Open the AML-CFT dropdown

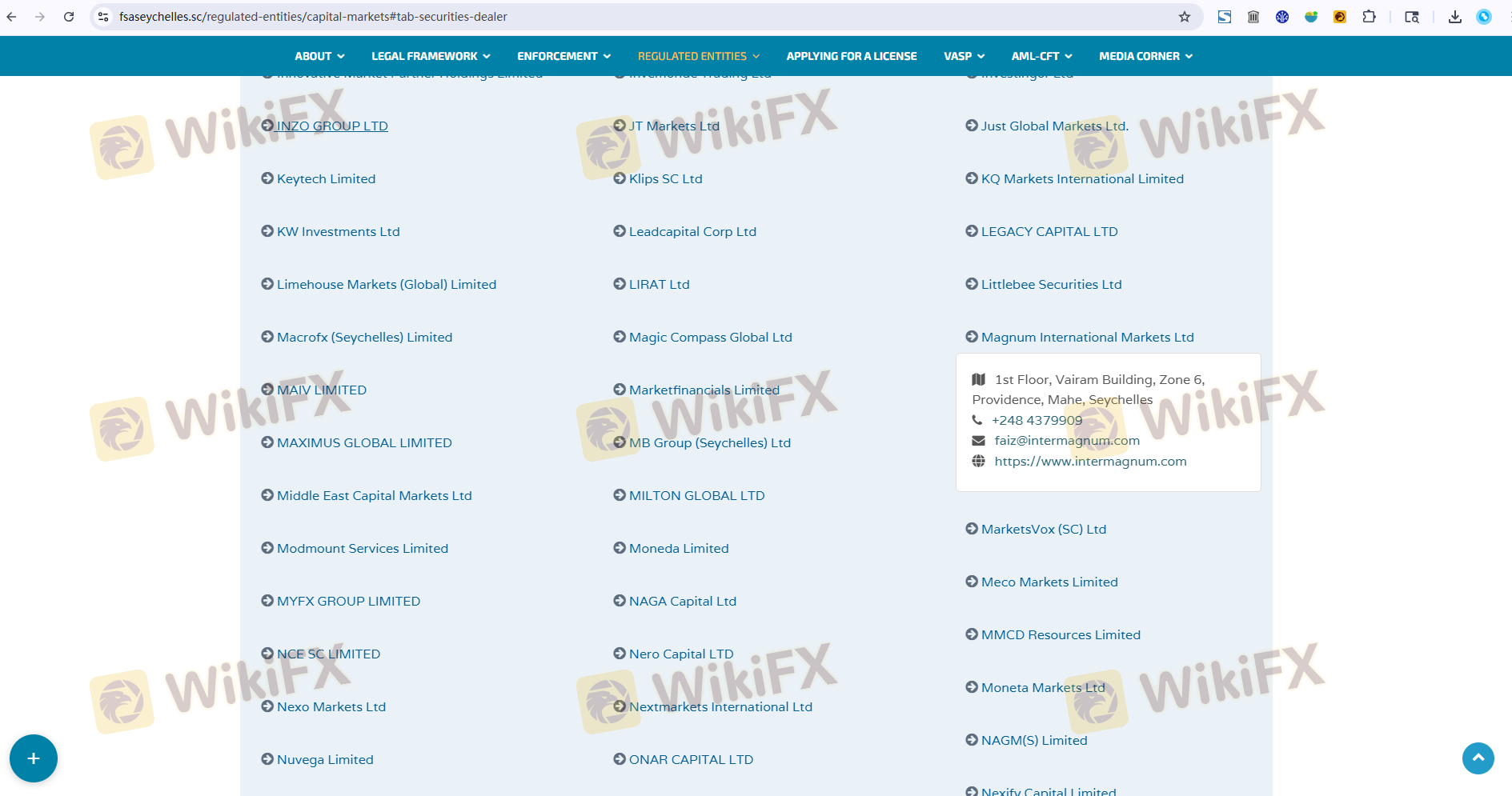[x=1041, y=56]
